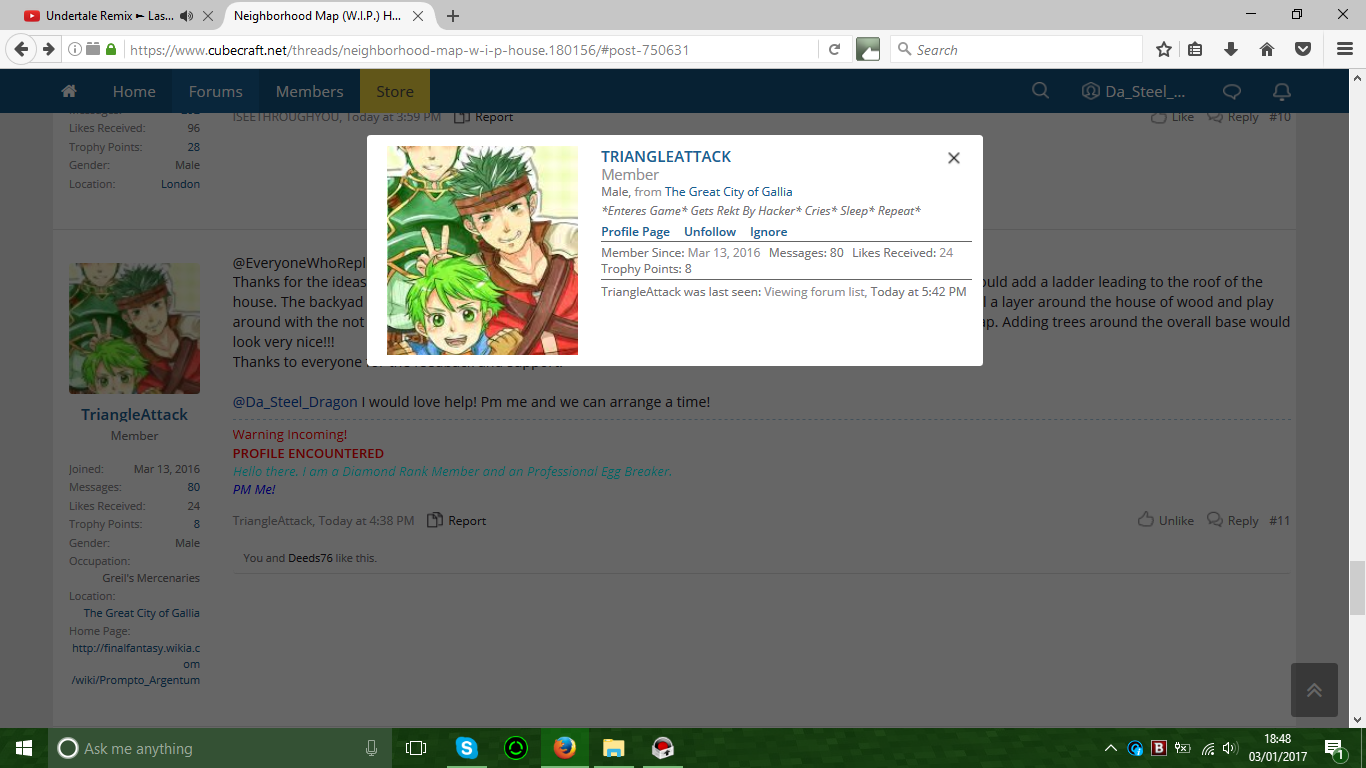Open the alerts bell icon
Image resolution: width=1366 pixels, height=768 pixels.
[1281, 91]
